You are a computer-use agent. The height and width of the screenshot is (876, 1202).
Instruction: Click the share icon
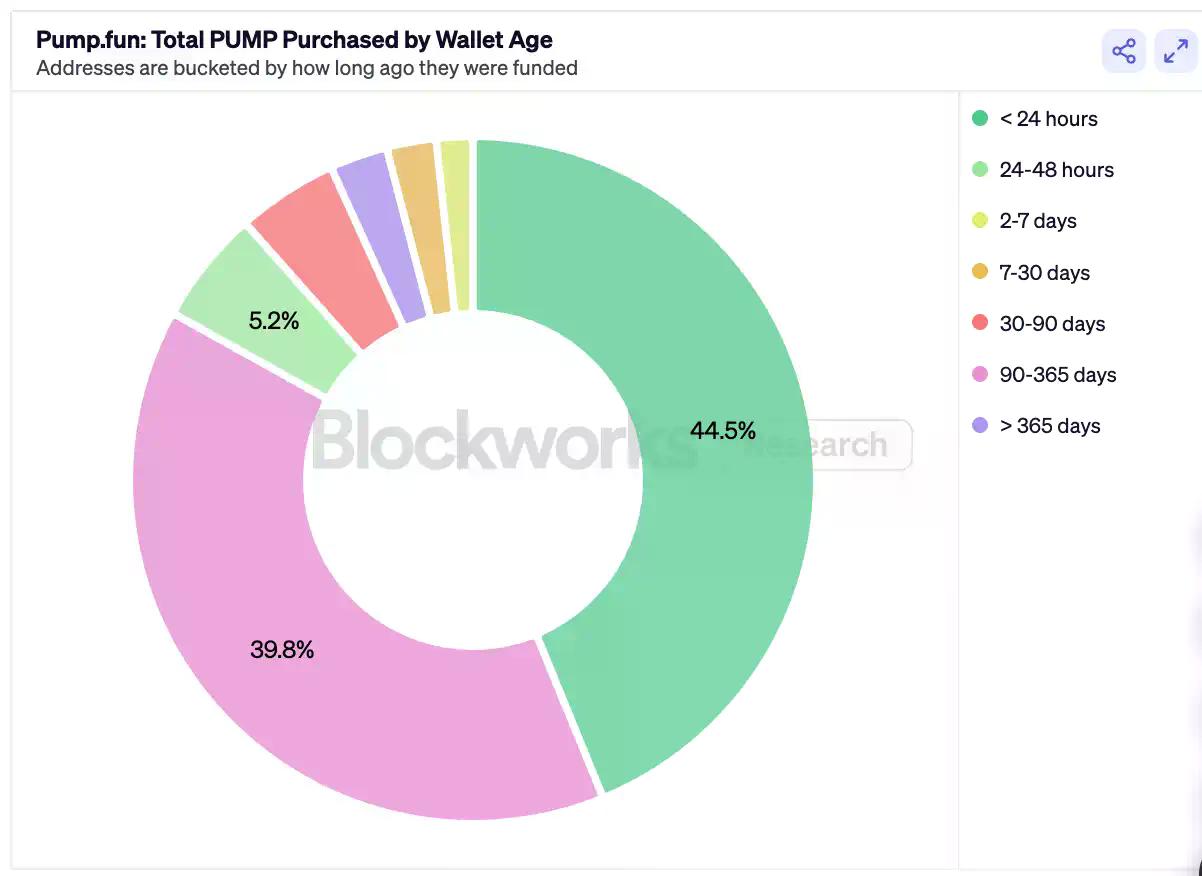1123,50
